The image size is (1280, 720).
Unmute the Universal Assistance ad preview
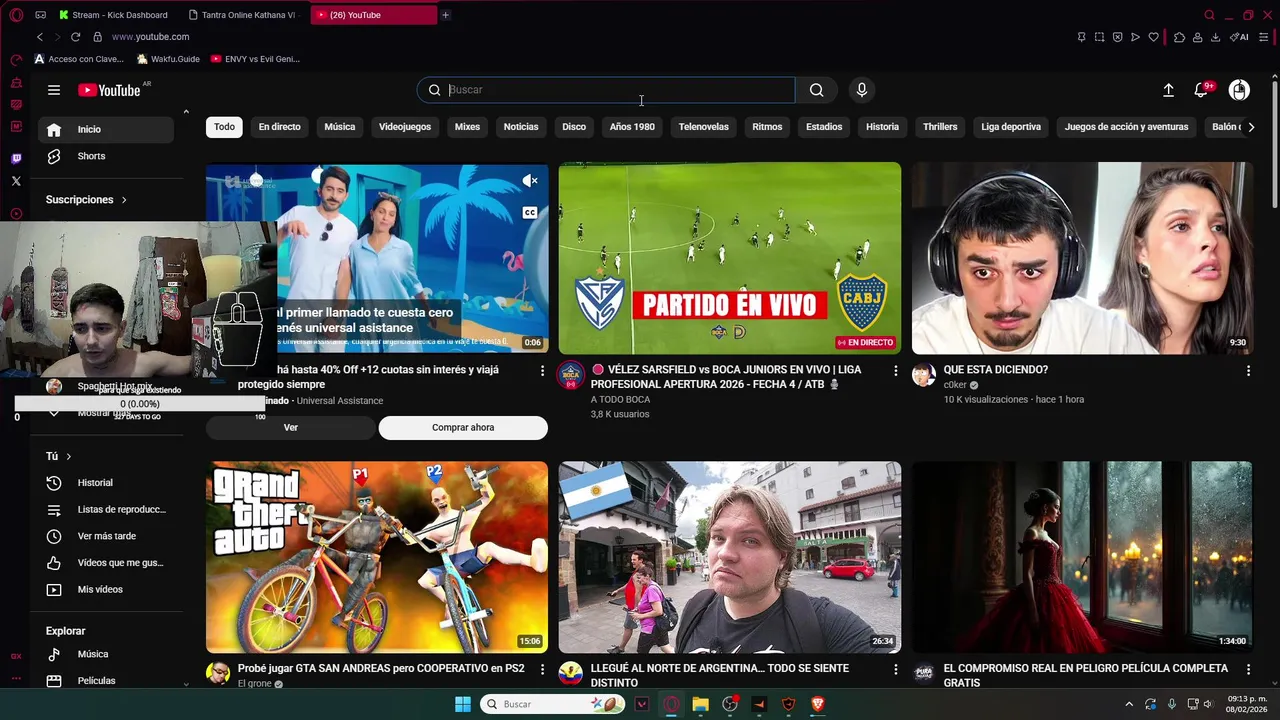(x=530, y=181)
